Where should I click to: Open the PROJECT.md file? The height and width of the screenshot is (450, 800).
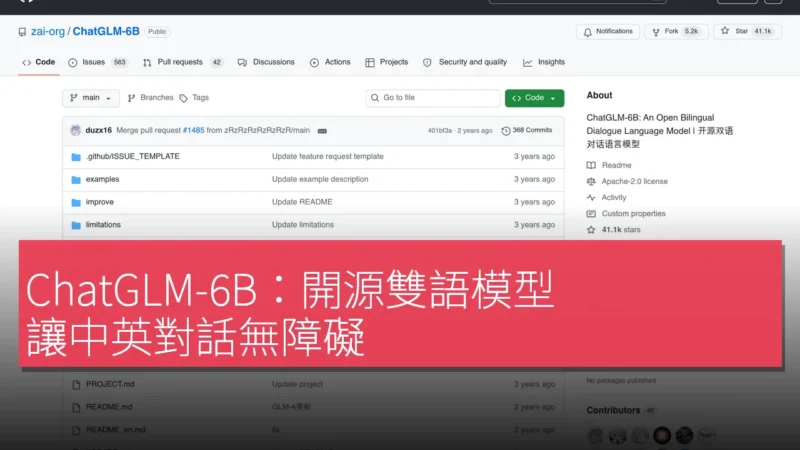[x=110, y=384]
